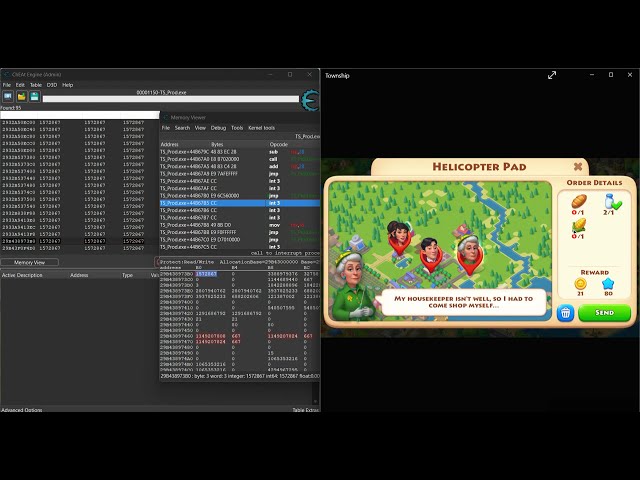This screenshot has height=480, width=640.
Task: Open Memory Viewer's View menu
Action: tap(200, 128)
